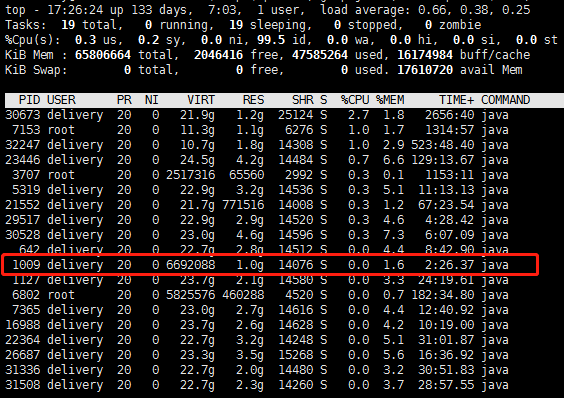Click buff/cache value 16174984
The height and width of the screenshot is (398, 564).
(425, 55)
